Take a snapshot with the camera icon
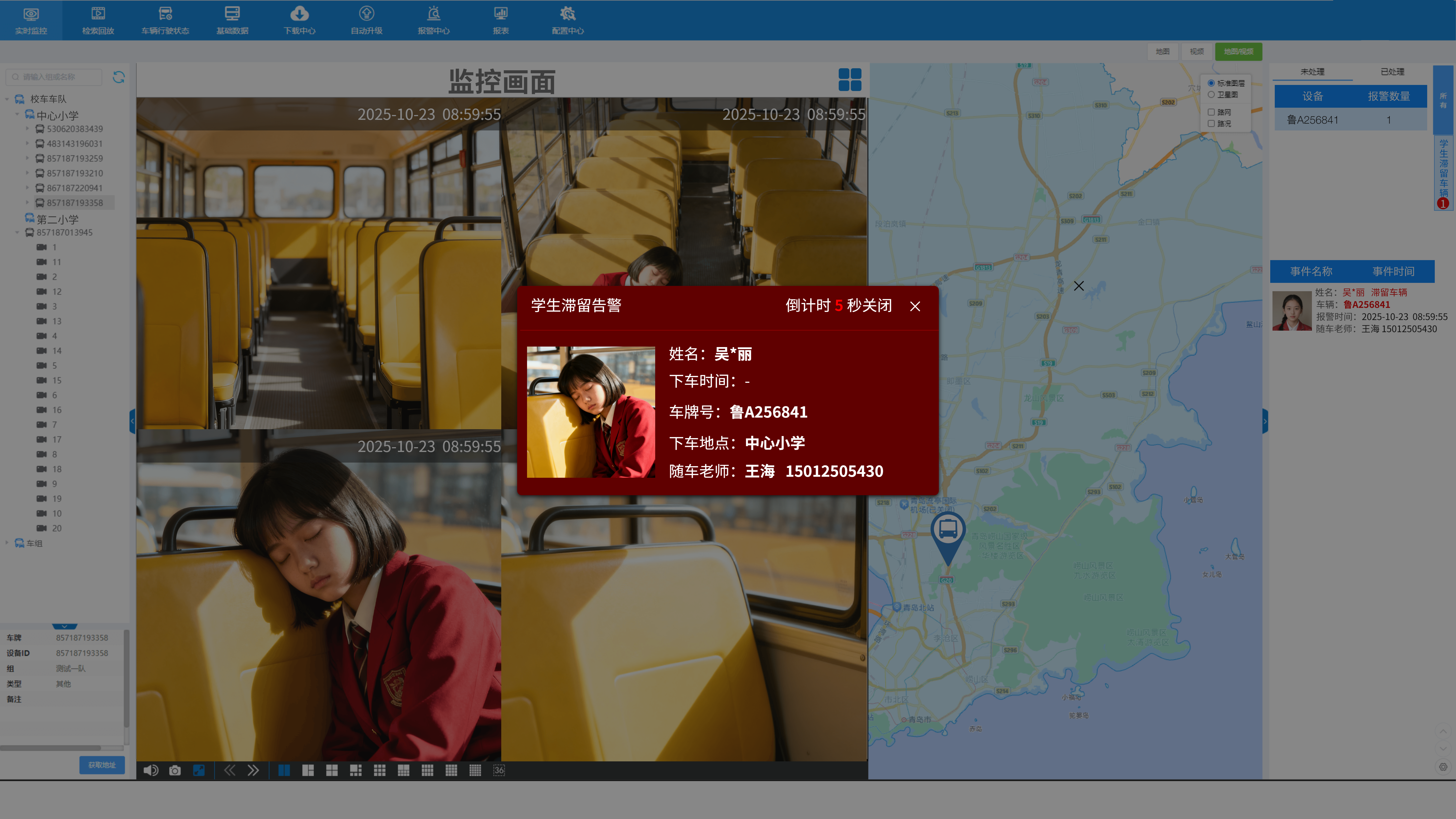The image size is (1456, 819). click(175, 770)
